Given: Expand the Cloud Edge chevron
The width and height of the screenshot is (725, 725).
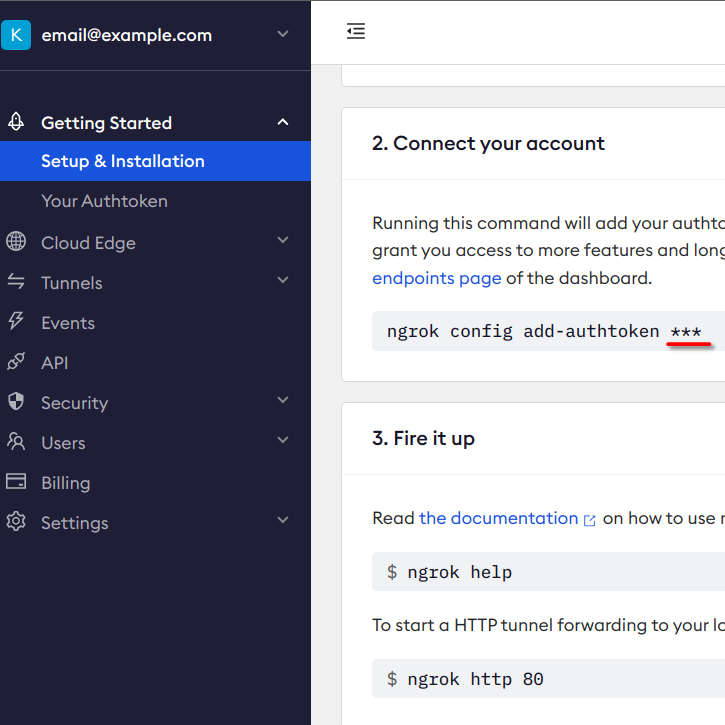Looking at the screenshot, I should click(283, 240).
